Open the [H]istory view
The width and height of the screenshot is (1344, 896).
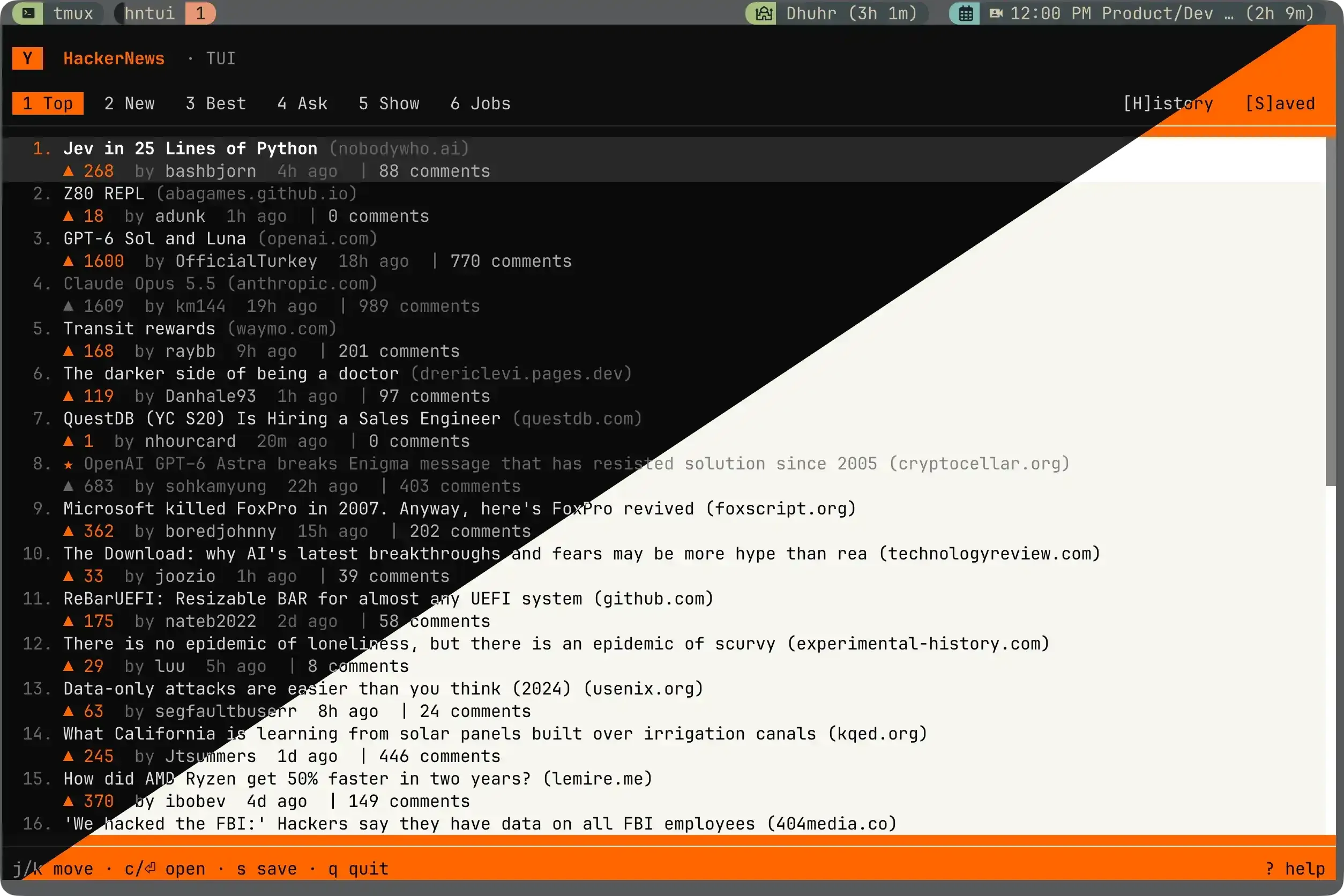click(1168, 103)
